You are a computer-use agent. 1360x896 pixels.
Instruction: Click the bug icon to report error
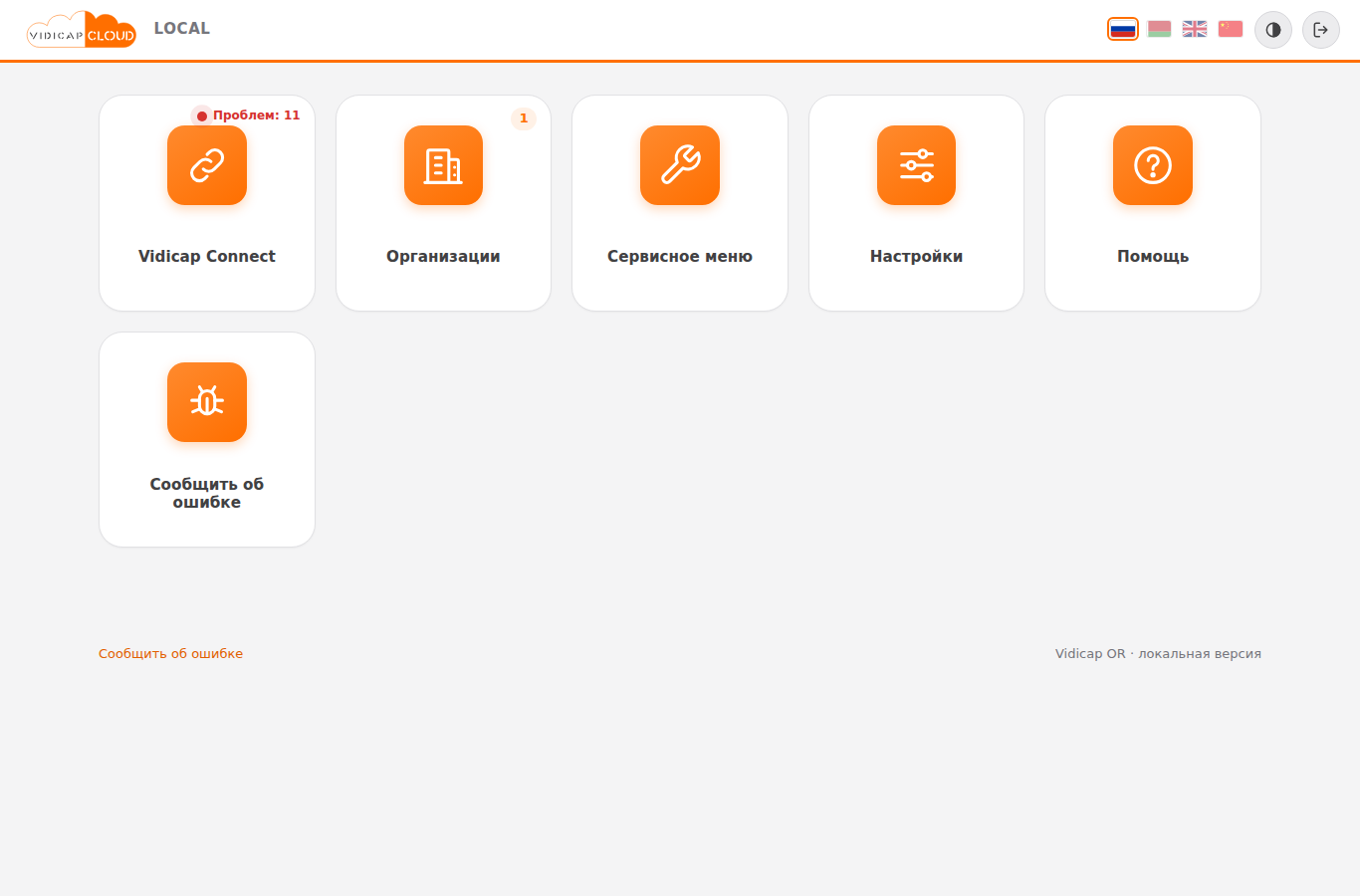pos(207,402)
